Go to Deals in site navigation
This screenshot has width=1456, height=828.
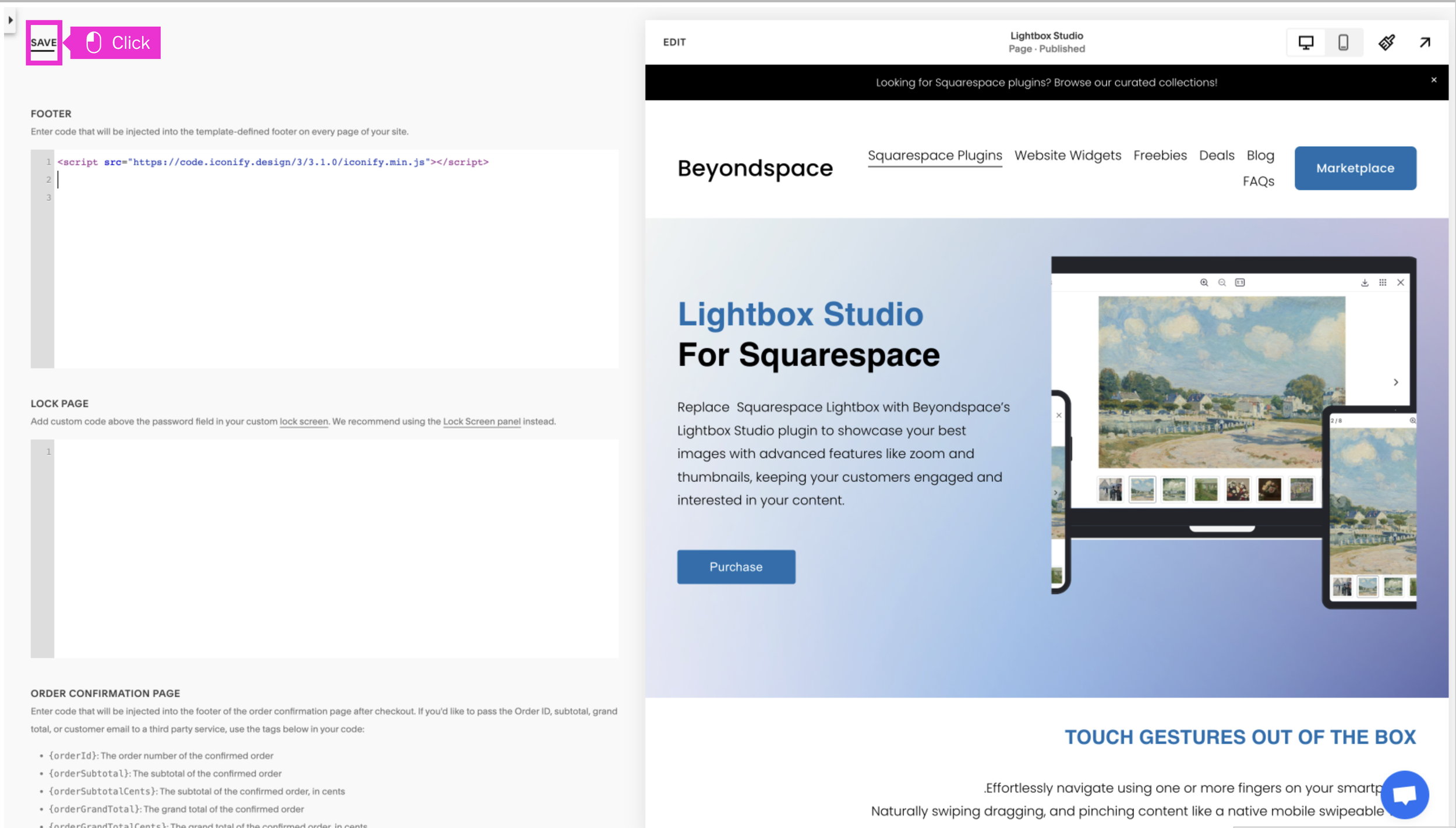(1217, 155)
